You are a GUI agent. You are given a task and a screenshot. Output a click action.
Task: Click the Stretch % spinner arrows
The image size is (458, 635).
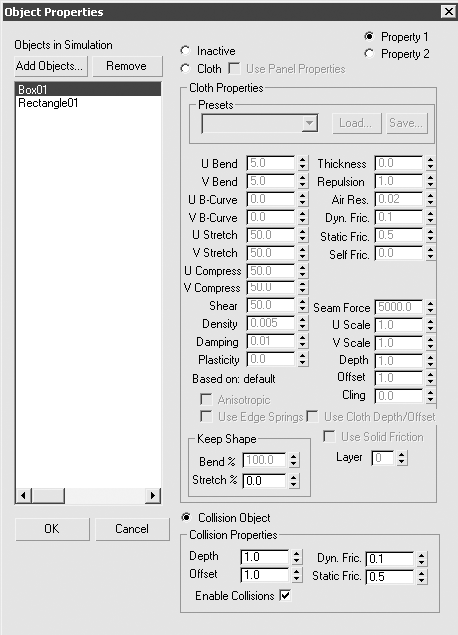294,480
